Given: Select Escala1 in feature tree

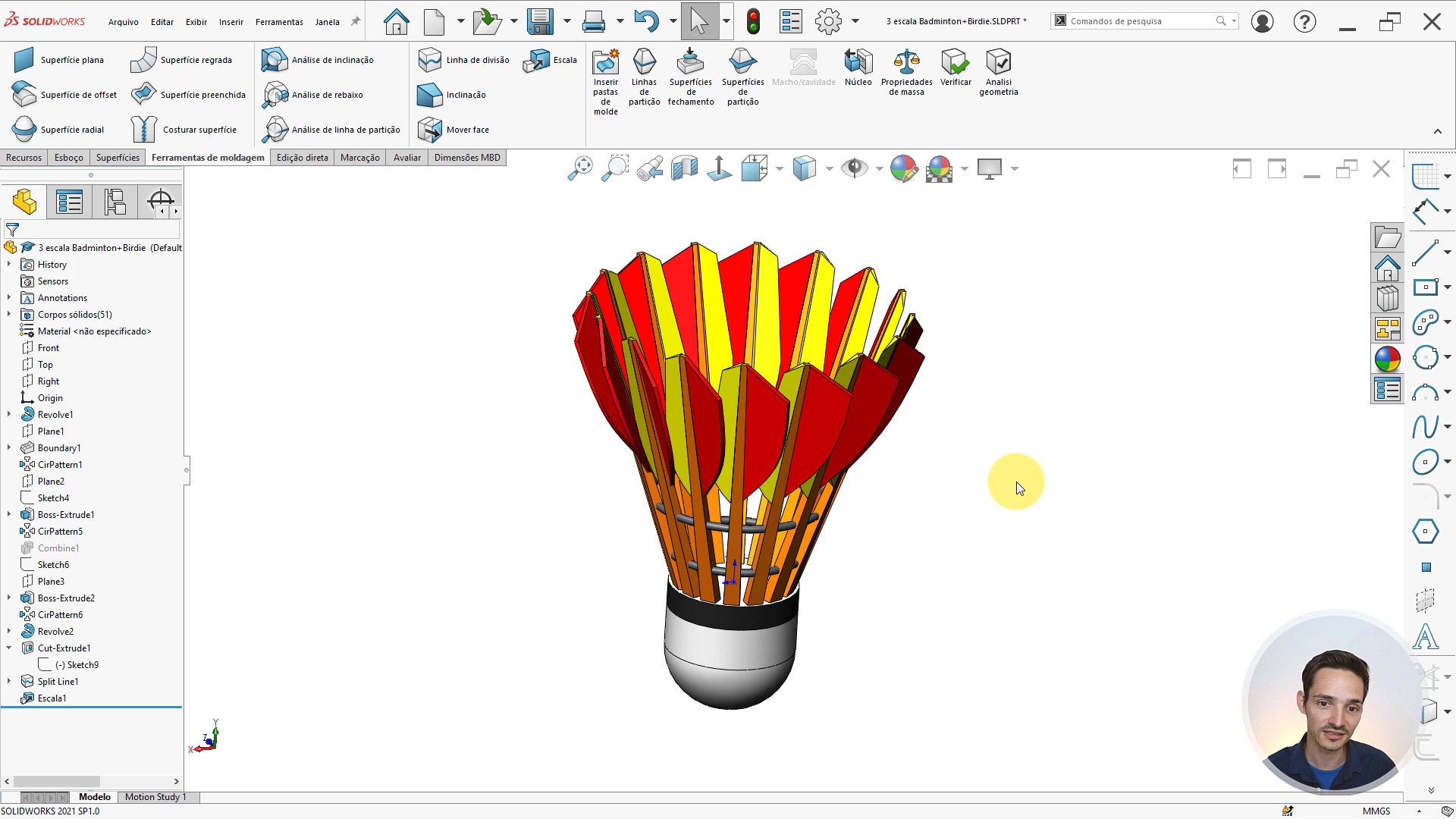Looking at the screenshot, I should click(x=52, y=698).
